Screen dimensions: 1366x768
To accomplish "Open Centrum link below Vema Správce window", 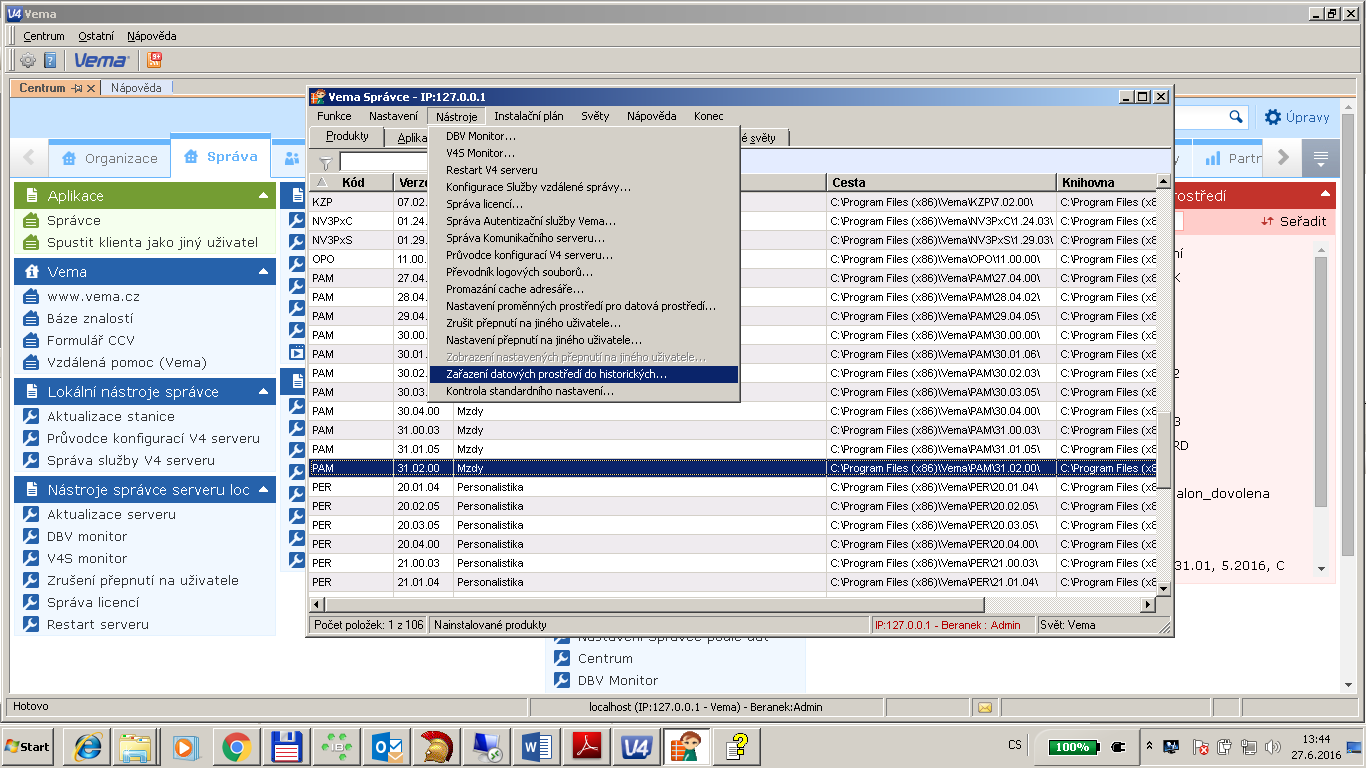I will [605, 658].
